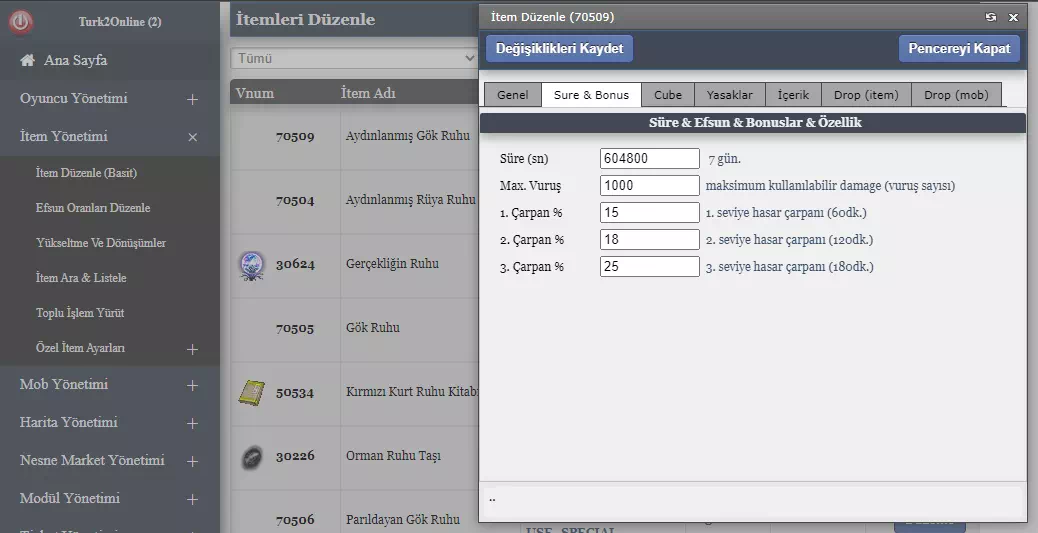This screenshot has height=533, width=1038.
Task: Switch to the Genel tab
Action: click(x=512, y=95)
